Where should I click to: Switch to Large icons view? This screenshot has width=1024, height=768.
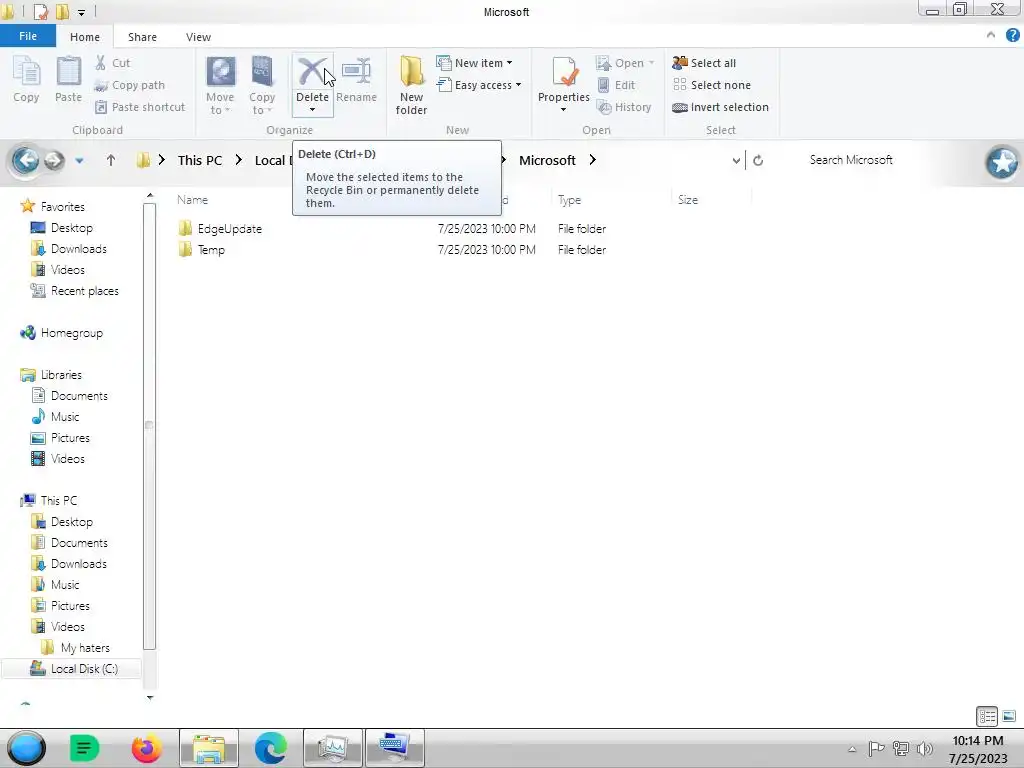pos(1009,716)
